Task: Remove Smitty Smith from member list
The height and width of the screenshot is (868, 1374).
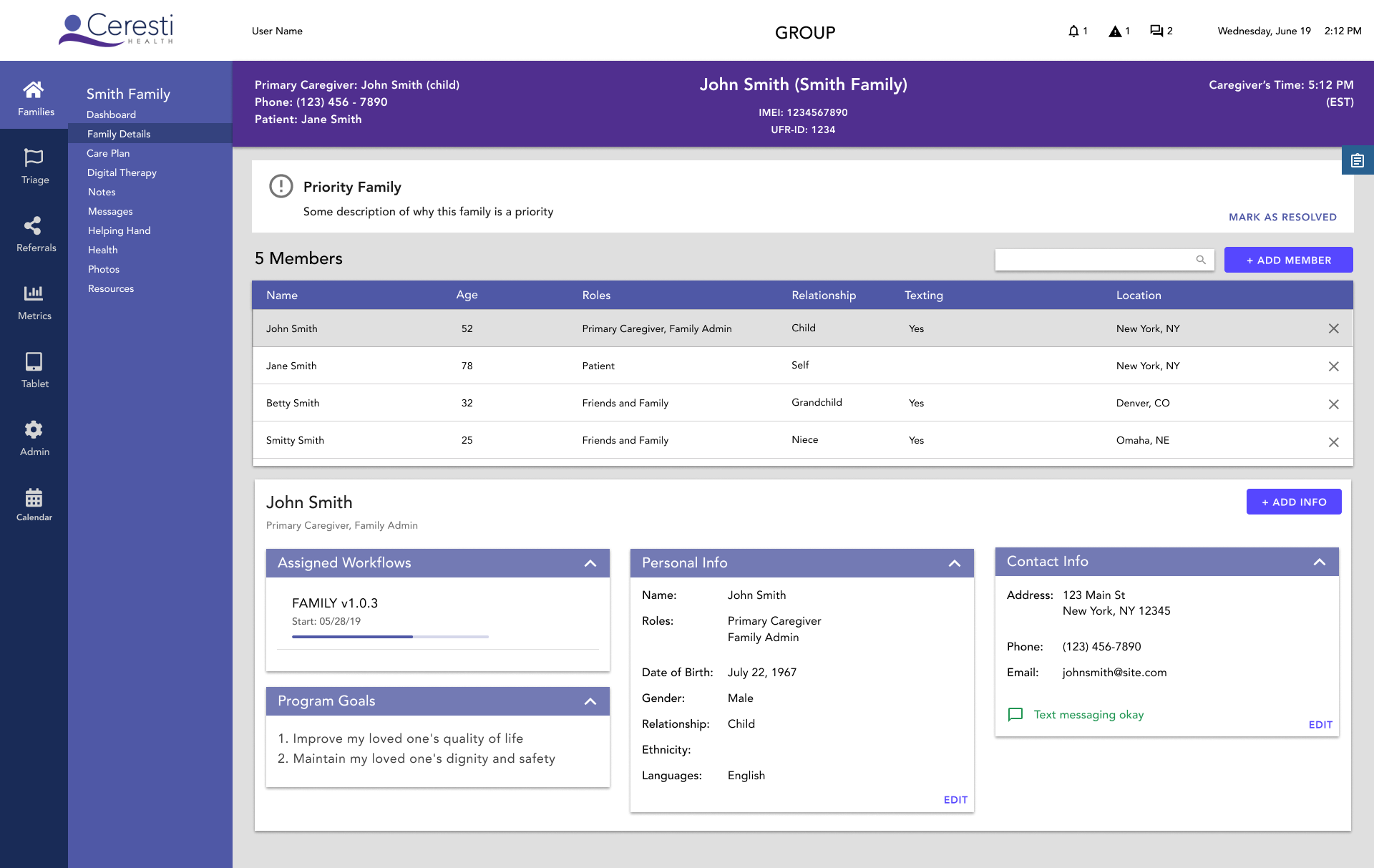Action: 1334,442
